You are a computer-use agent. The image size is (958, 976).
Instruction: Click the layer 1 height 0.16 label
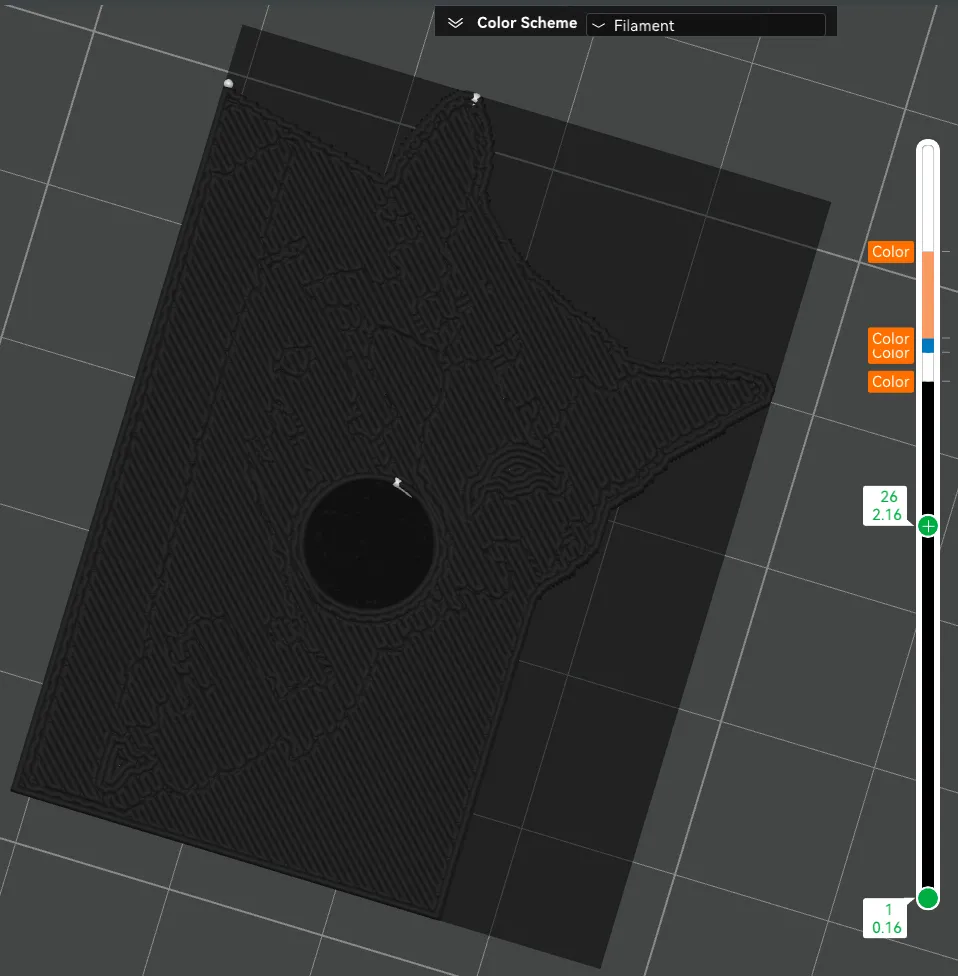coord(885,919)
